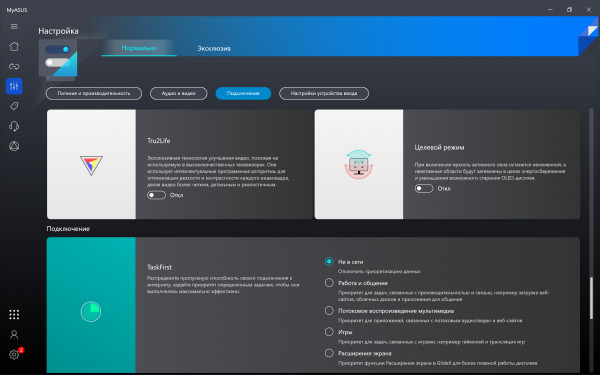
Task: Open the user account icon
Action: click(x=14, y=334)
